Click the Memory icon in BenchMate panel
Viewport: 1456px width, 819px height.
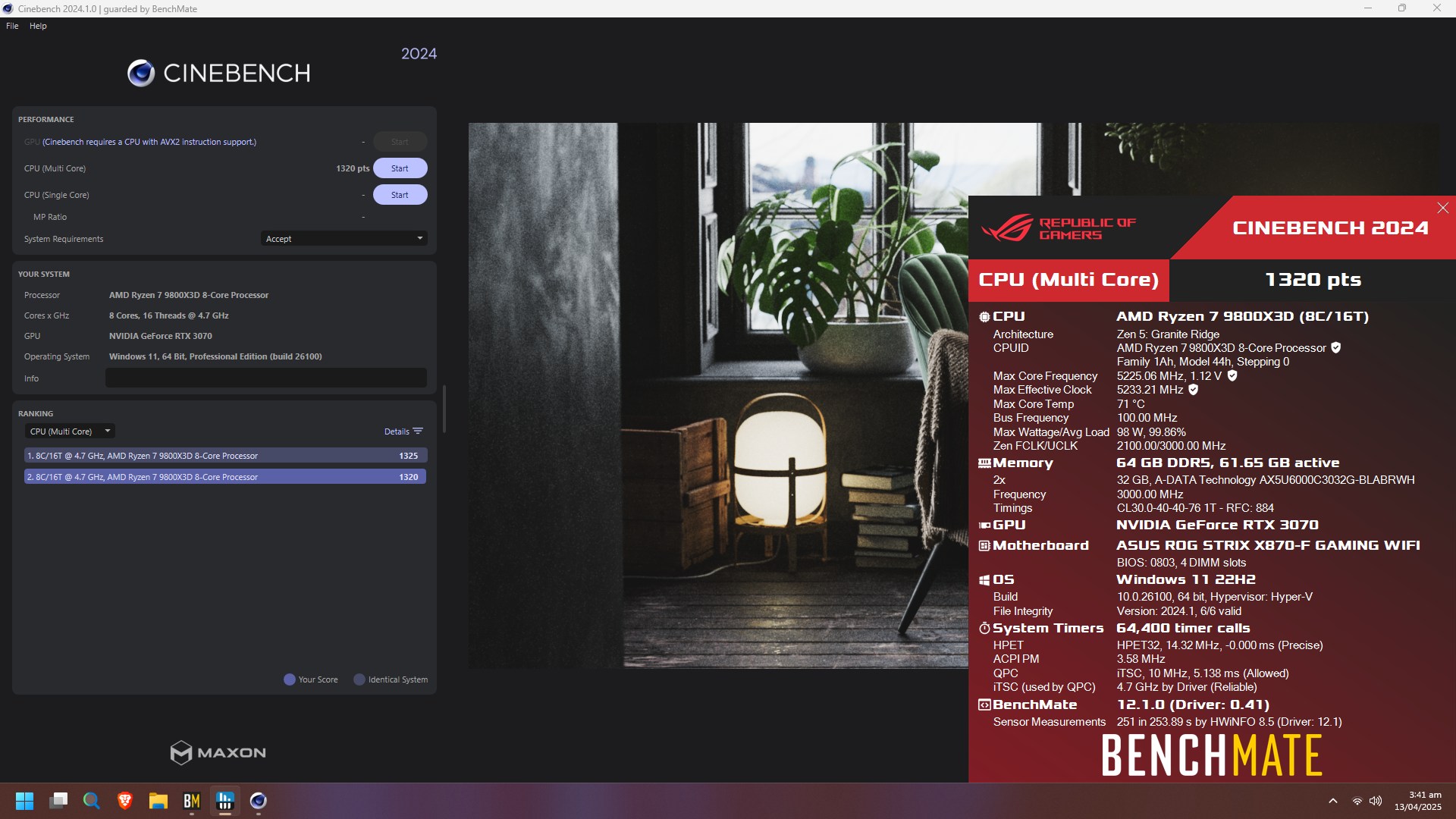(x=984, y=463)
